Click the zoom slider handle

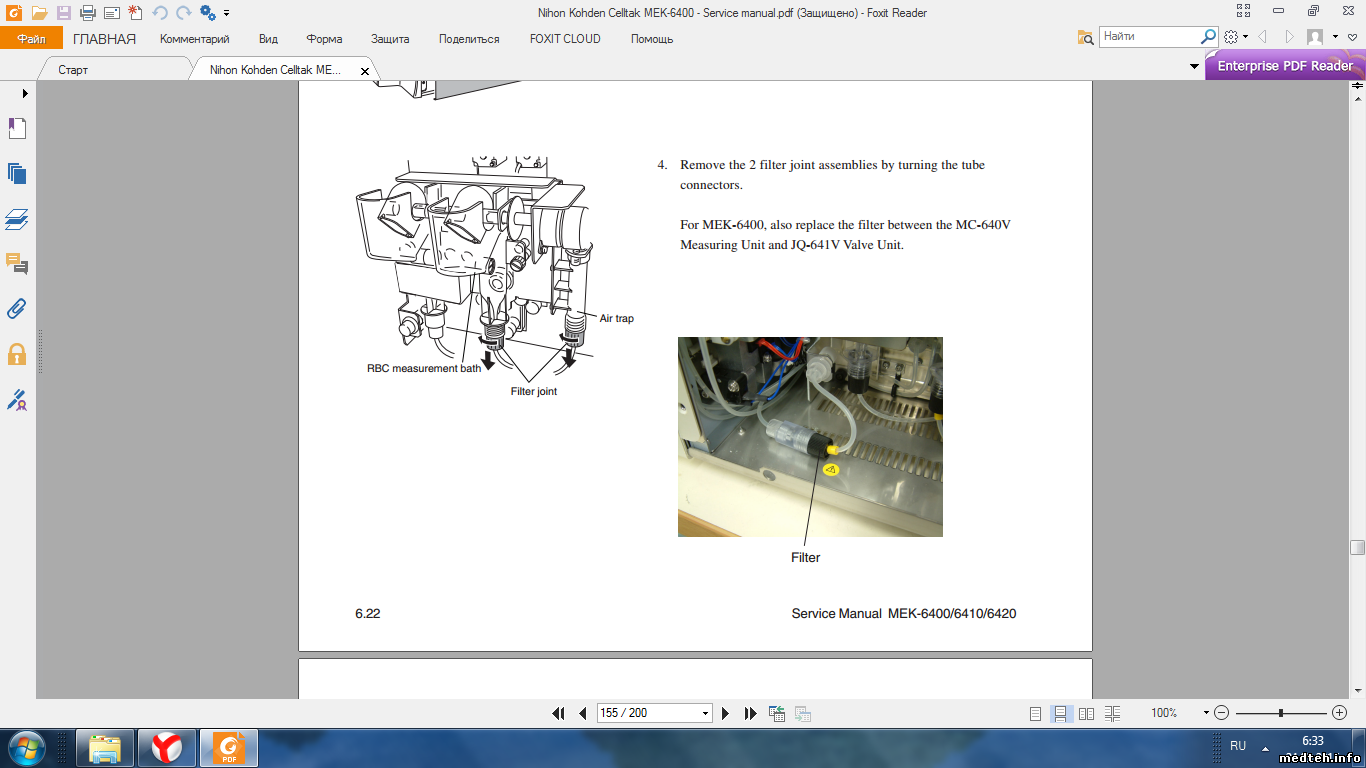click(1281, 713)
